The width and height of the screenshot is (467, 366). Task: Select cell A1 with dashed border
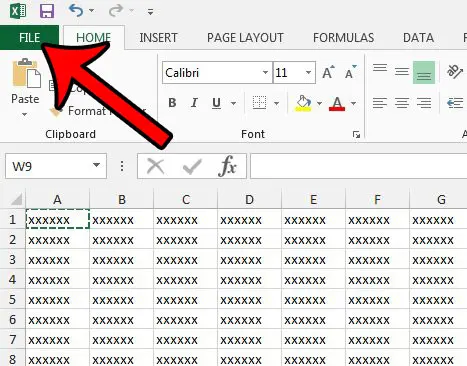point(57,219)
